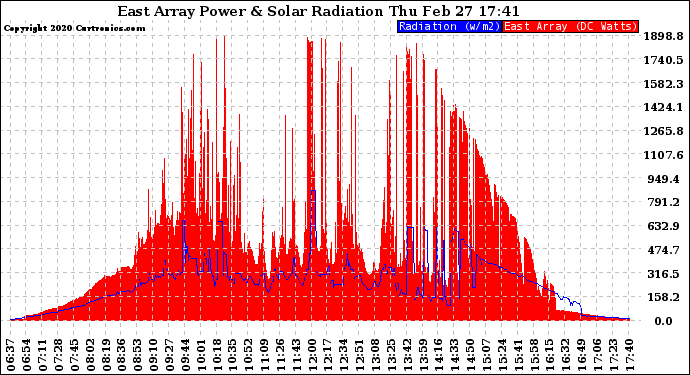Click the 14:16 time axis label
Screen dimensions: 690x375
(x=438, y=355)
